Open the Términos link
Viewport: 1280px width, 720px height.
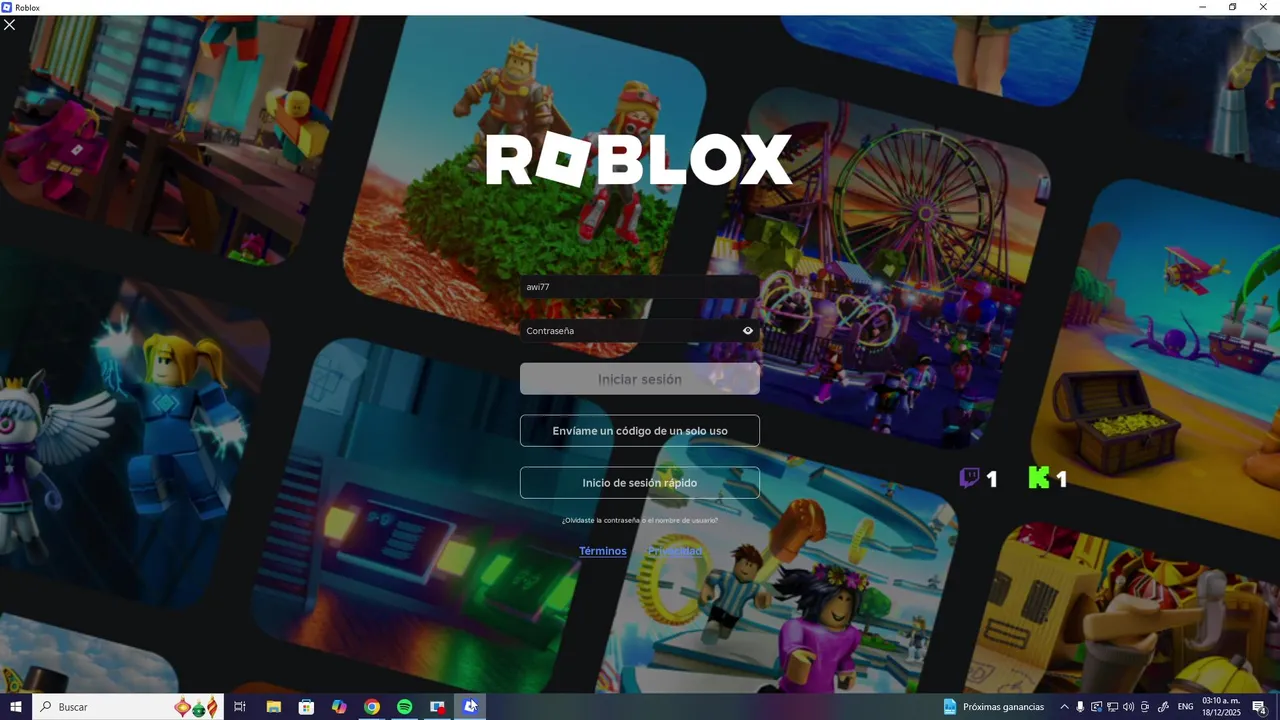coord(603,551)
